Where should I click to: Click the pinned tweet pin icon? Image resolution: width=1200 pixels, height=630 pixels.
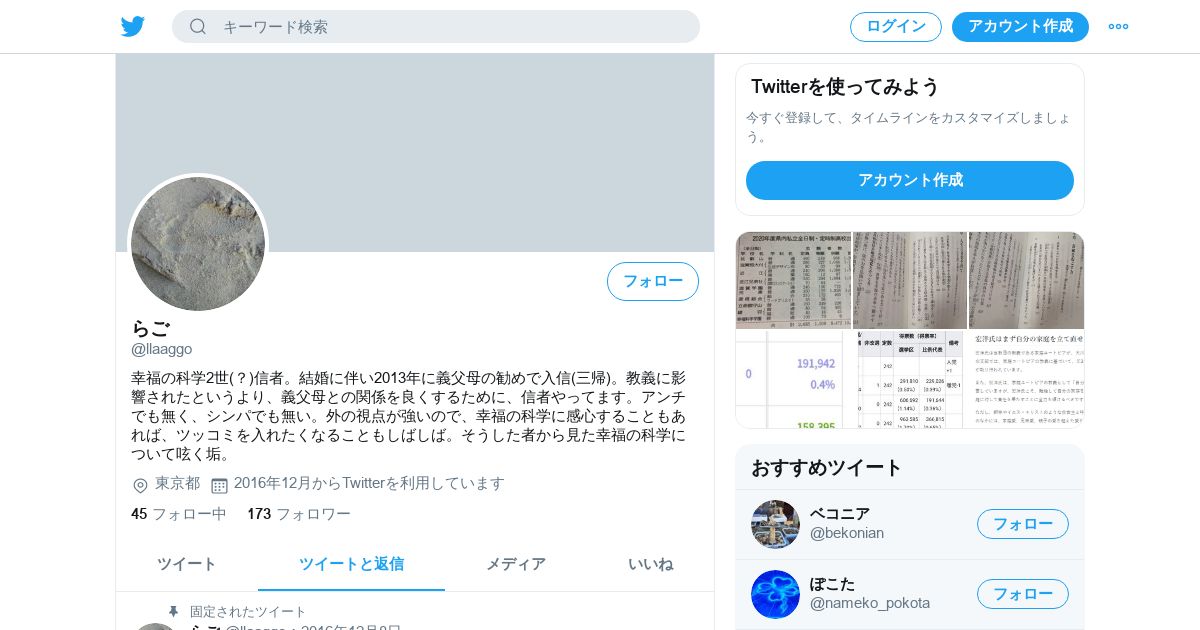pyautogui.click(x=173, y=611)
